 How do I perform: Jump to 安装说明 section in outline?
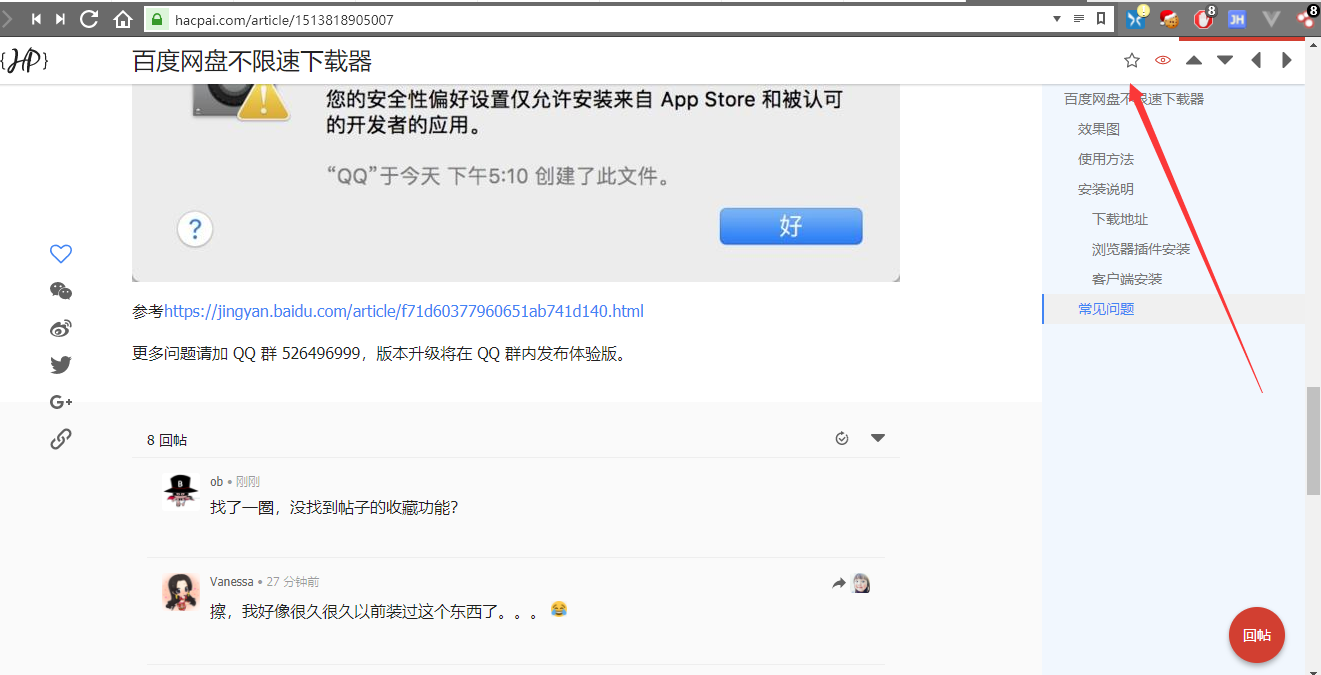click(x=1106, y=189)
